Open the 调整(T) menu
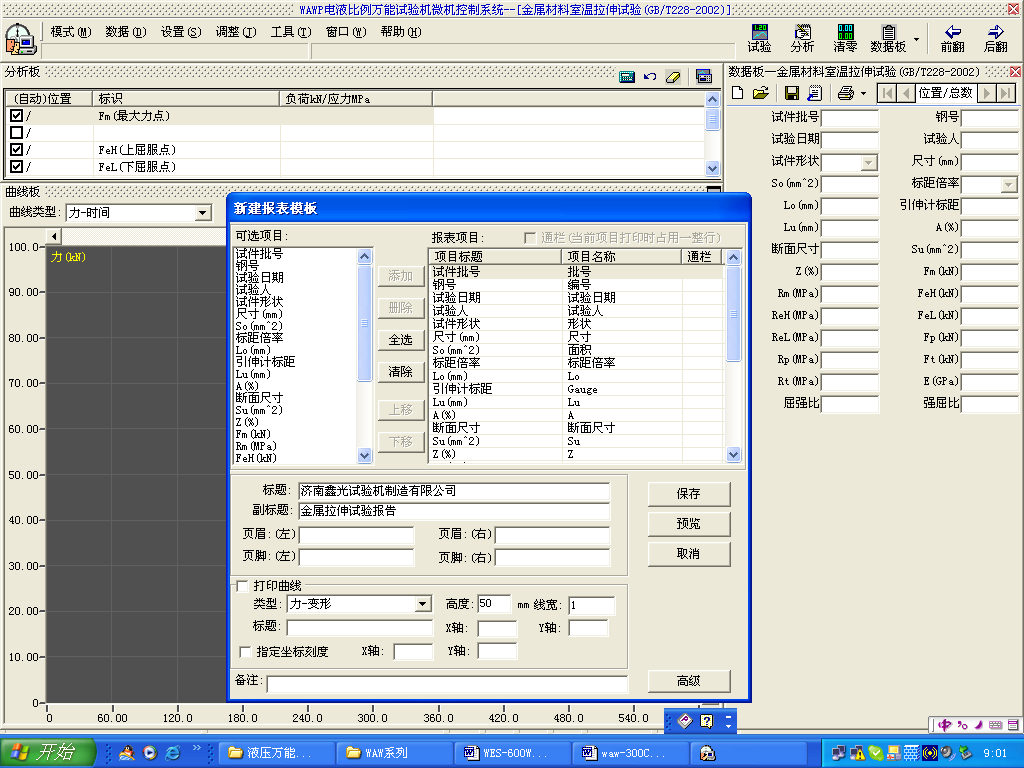Screen dimensions: 1024x768 [236, 31]
